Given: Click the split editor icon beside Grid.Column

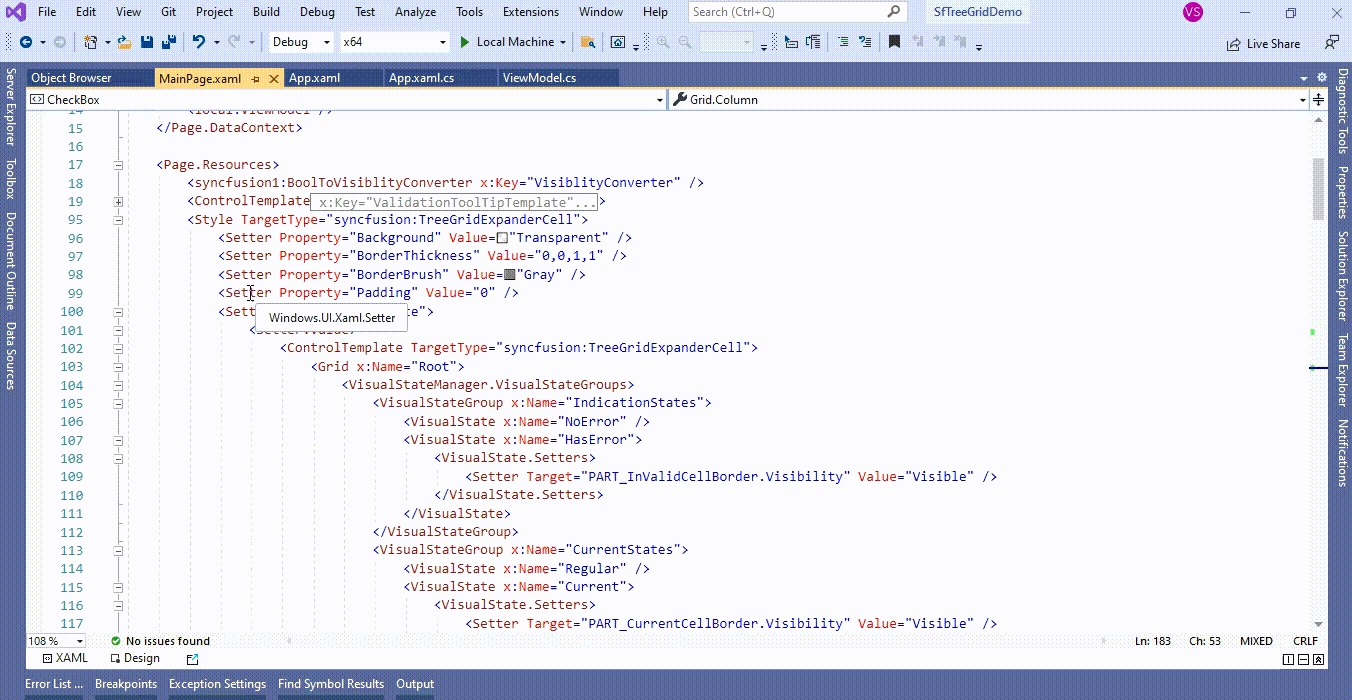Looking at the screenshot, I should click(x=1318, y=100).
